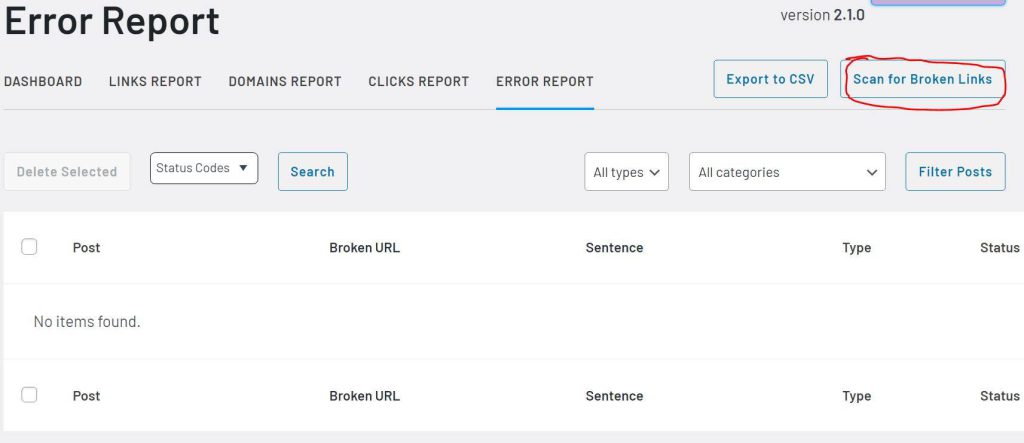This screenshot has width=1024, height=443.
Task: Tick the select-all checkbox in the table header
Action: click(x=29, y=247)
